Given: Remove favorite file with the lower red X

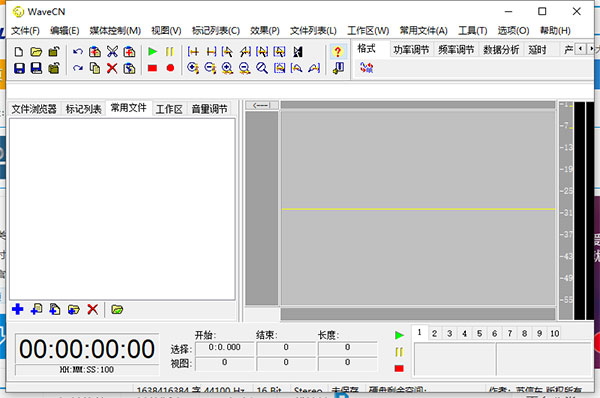Looking at the screenshot, I should click(93, 309).
